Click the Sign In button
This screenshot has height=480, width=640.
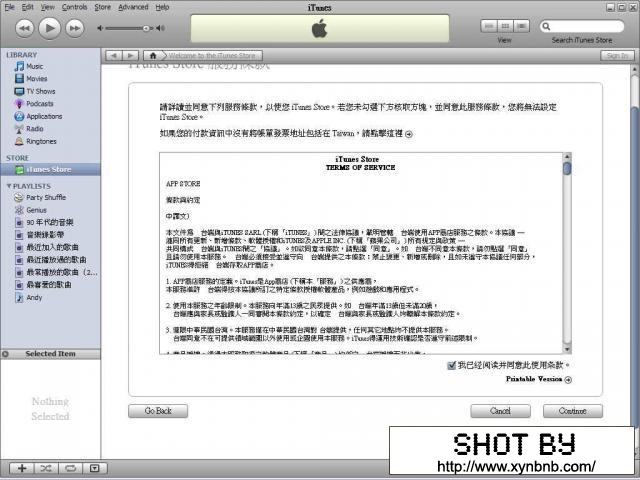pos(617,56)
